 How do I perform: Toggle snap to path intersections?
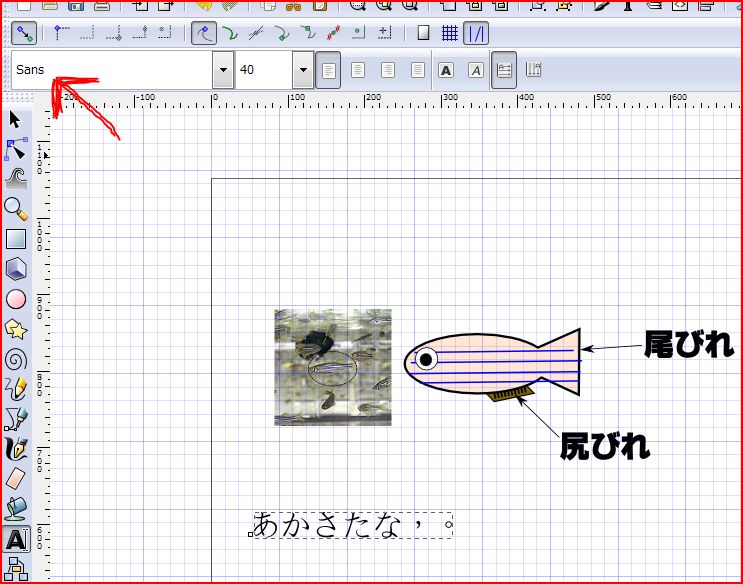point(256,33)
